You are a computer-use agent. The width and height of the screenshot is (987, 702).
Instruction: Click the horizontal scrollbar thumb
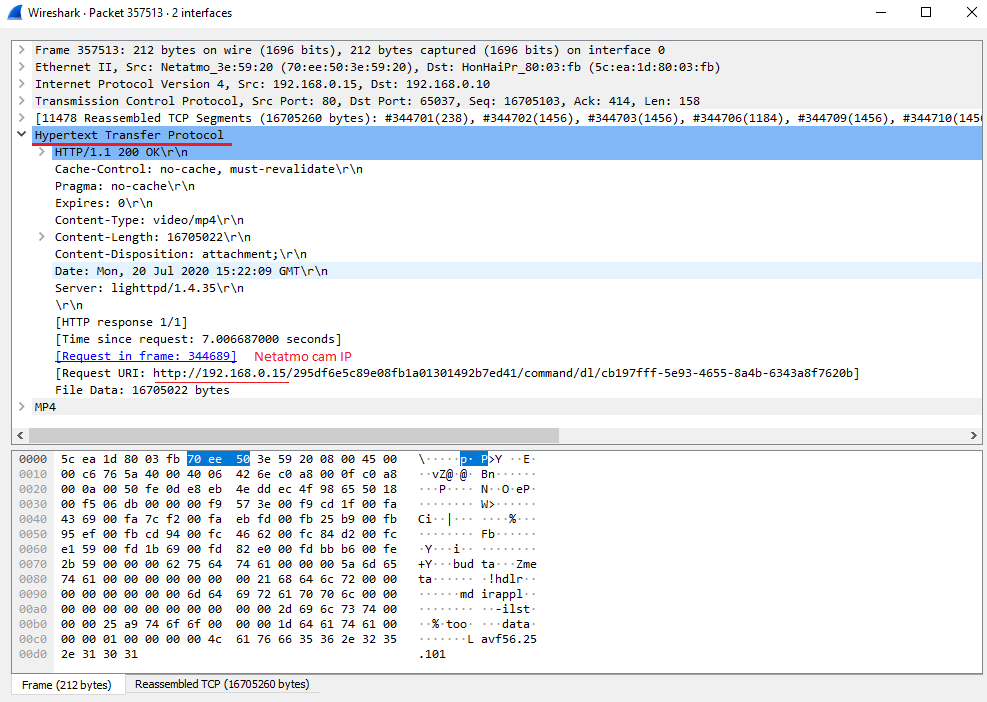pyautogui.click(x=293, y=435)
